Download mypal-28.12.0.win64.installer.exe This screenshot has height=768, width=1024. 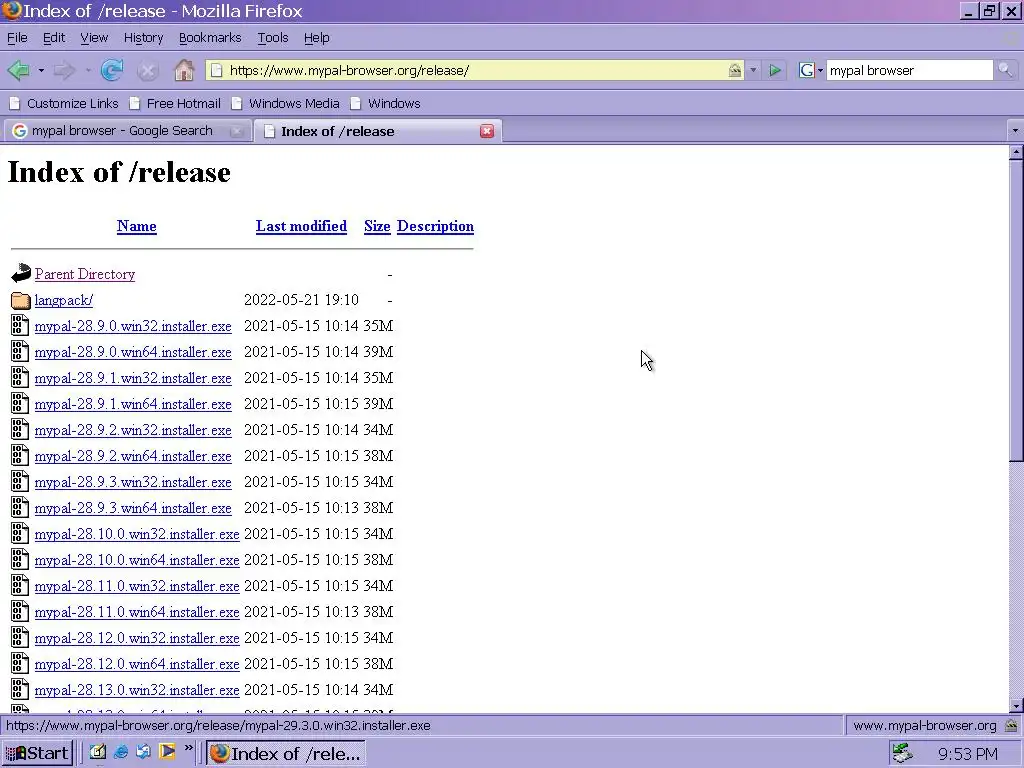pos(136,664)
